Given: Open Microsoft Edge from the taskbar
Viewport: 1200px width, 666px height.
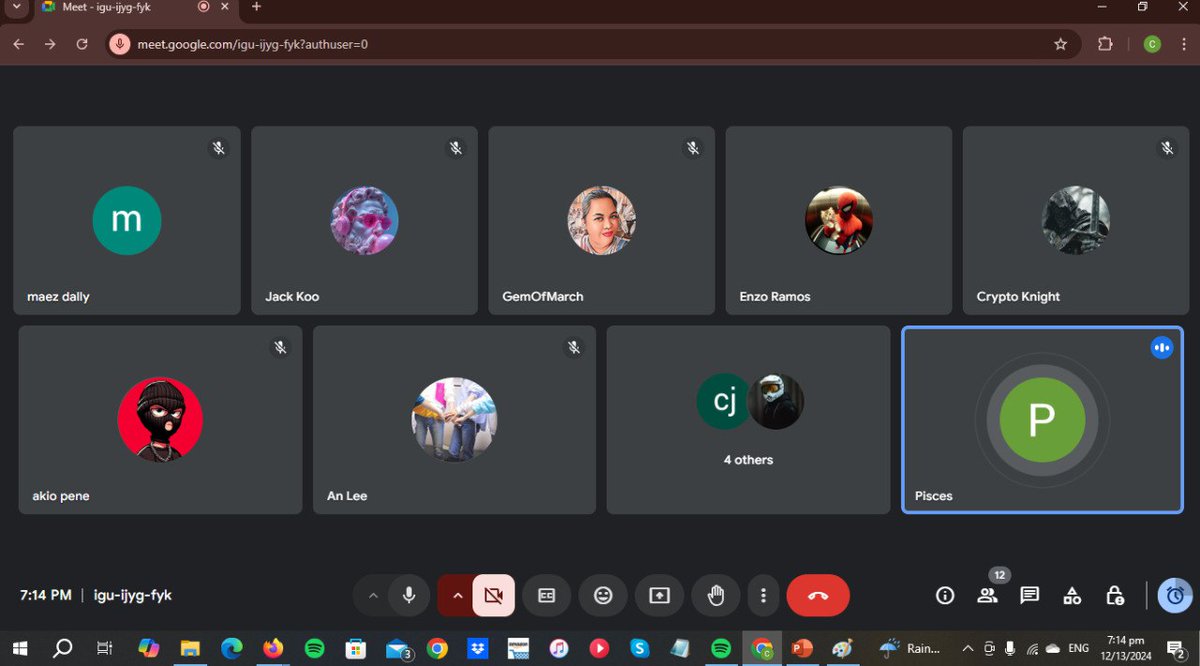Looking at the screenshot, I should click(x=231, y=648).
